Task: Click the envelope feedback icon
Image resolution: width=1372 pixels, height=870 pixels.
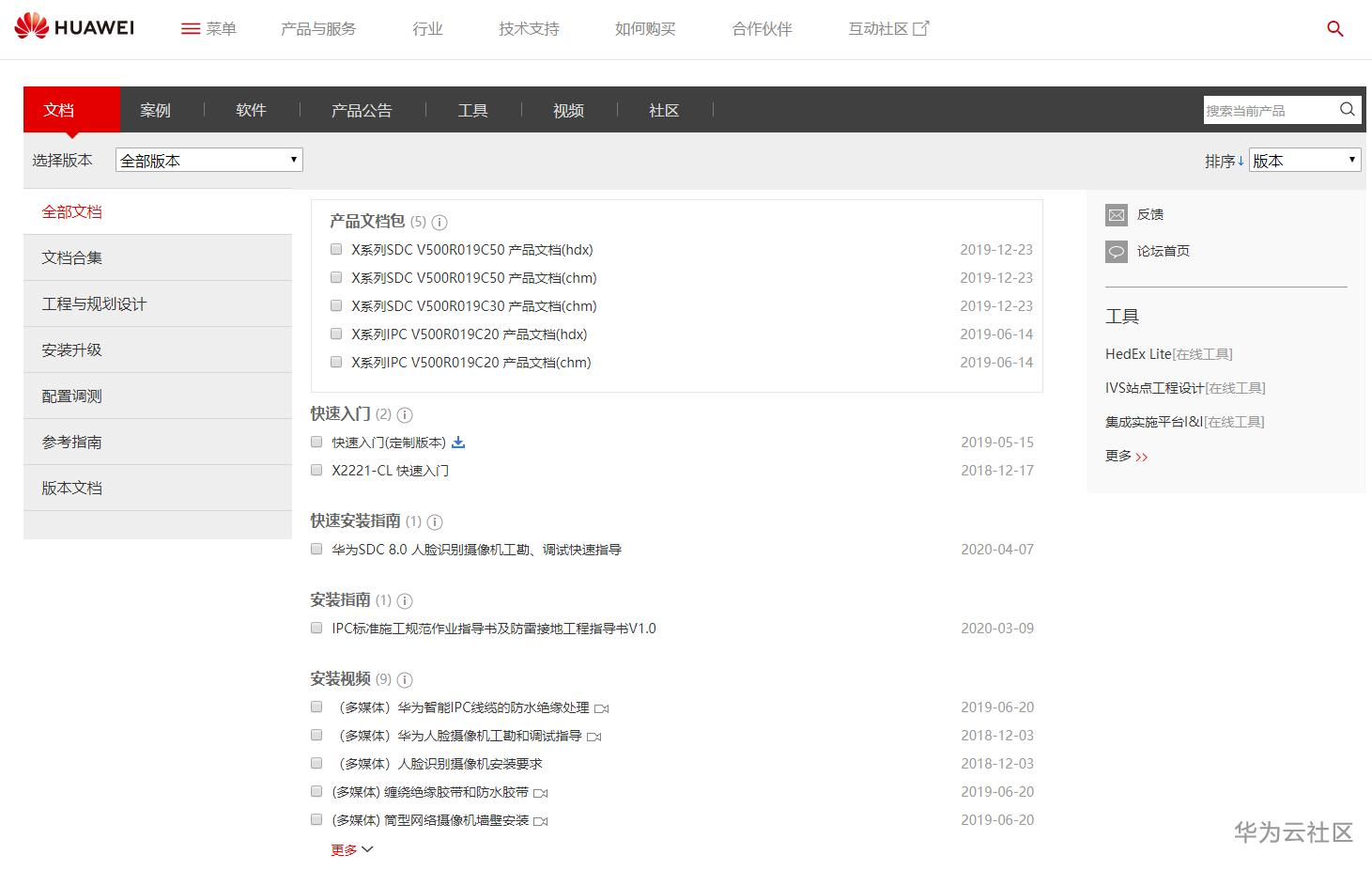Action: click(x=1117, y=215)
